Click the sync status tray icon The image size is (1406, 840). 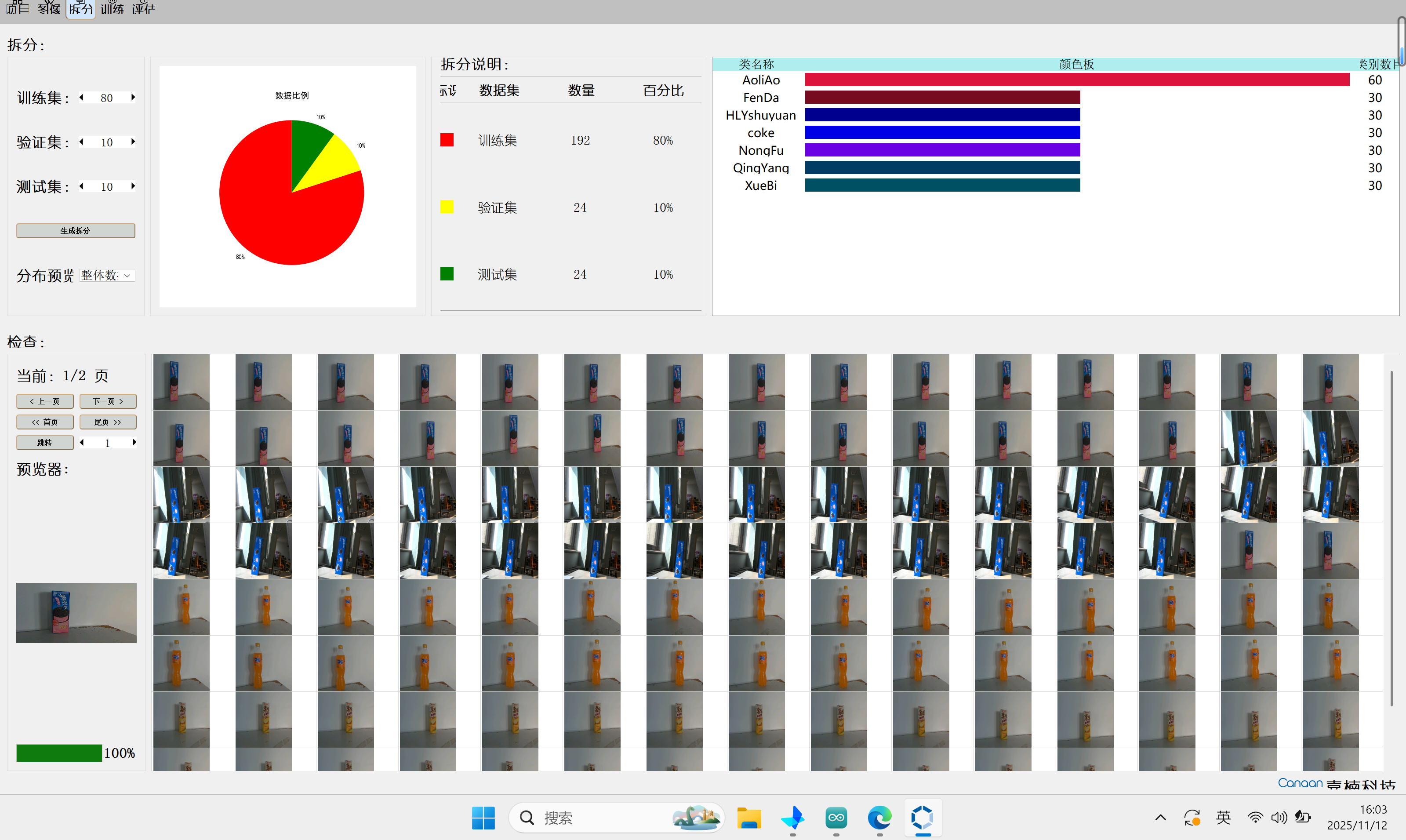click(1192, 817)
